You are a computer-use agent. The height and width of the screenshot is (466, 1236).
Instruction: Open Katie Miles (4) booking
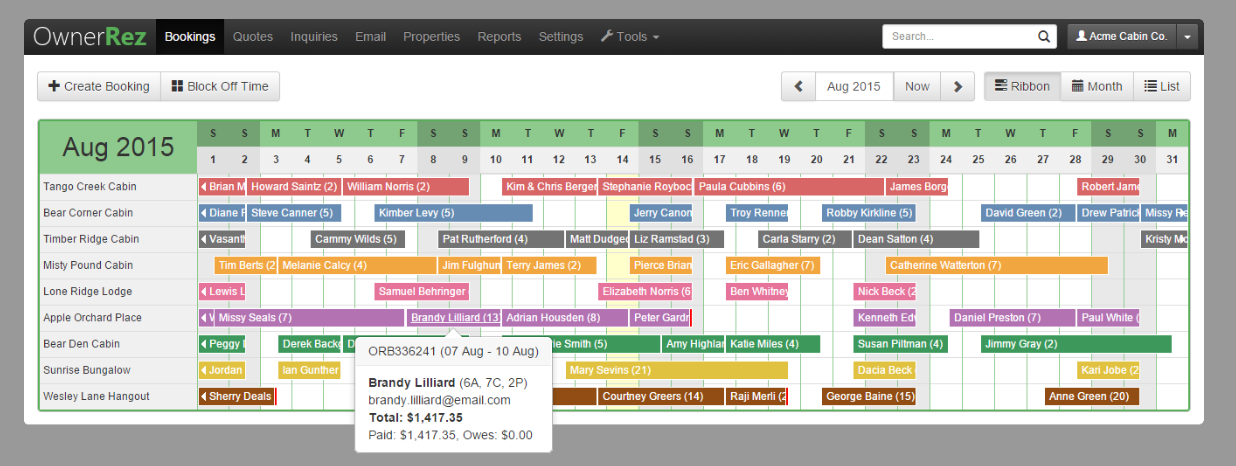(x=773, y=344)
